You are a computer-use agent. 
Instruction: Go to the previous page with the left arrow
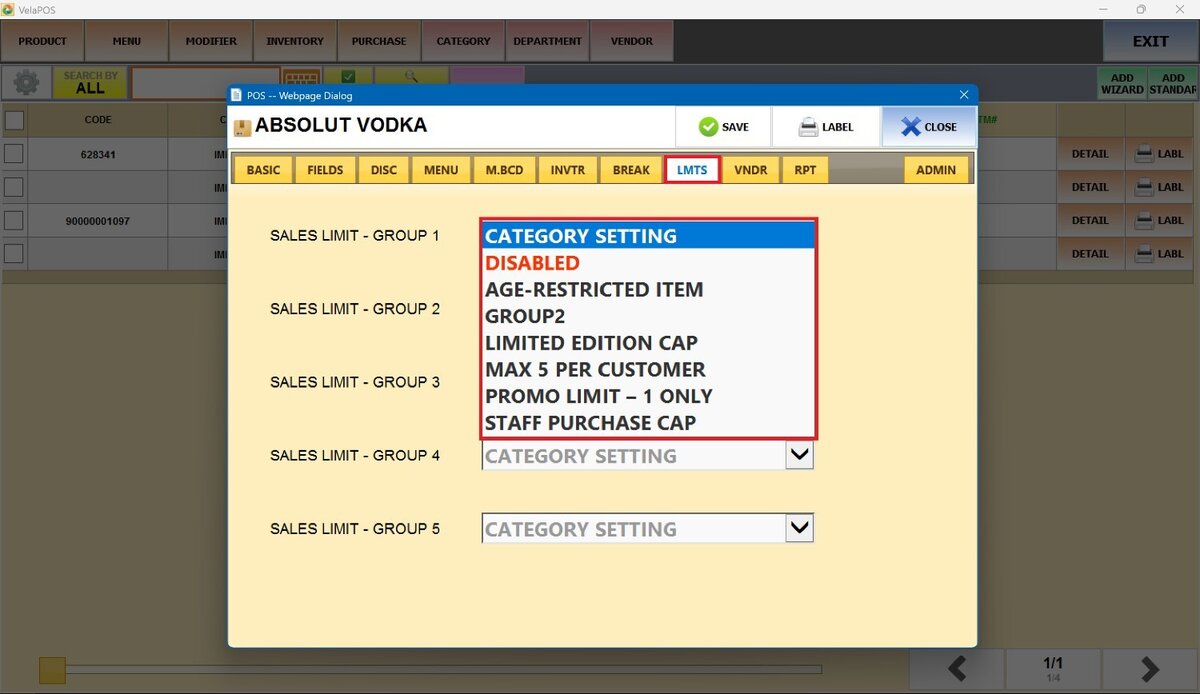coord(955,669)
